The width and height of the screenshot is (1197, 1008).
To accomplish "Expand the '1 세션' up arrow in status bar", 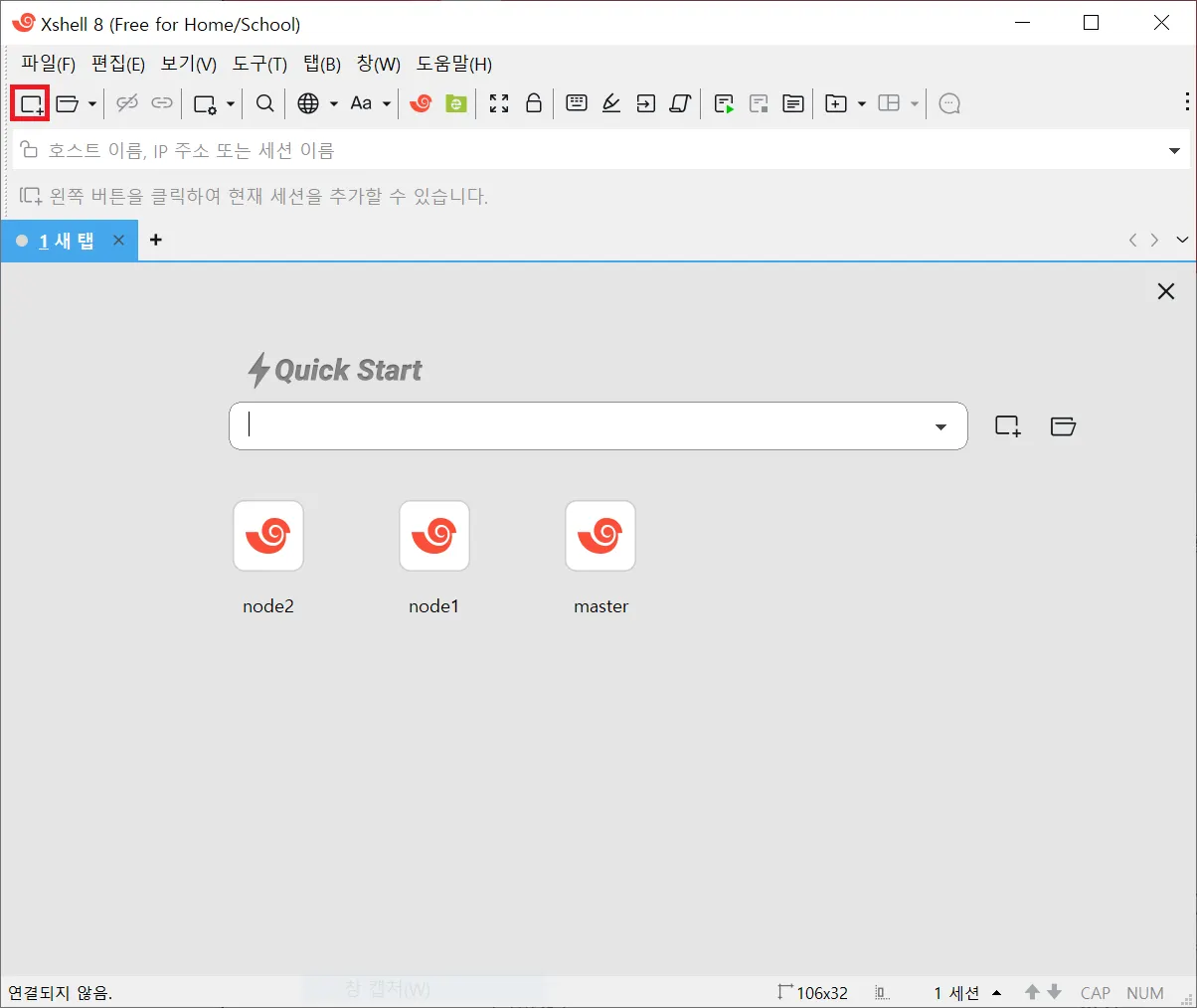I will tap(996, 993).
